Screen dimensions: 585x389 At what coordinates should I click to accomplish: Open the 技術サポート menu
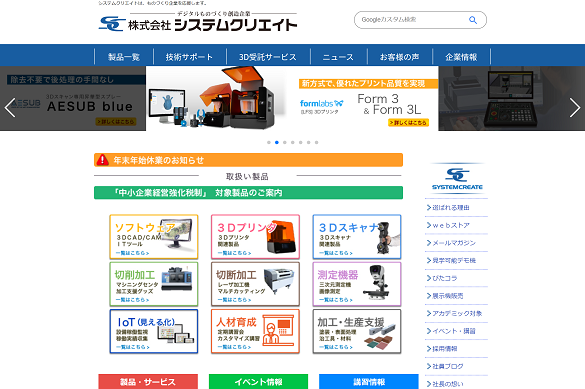click(x=190, y=57)
